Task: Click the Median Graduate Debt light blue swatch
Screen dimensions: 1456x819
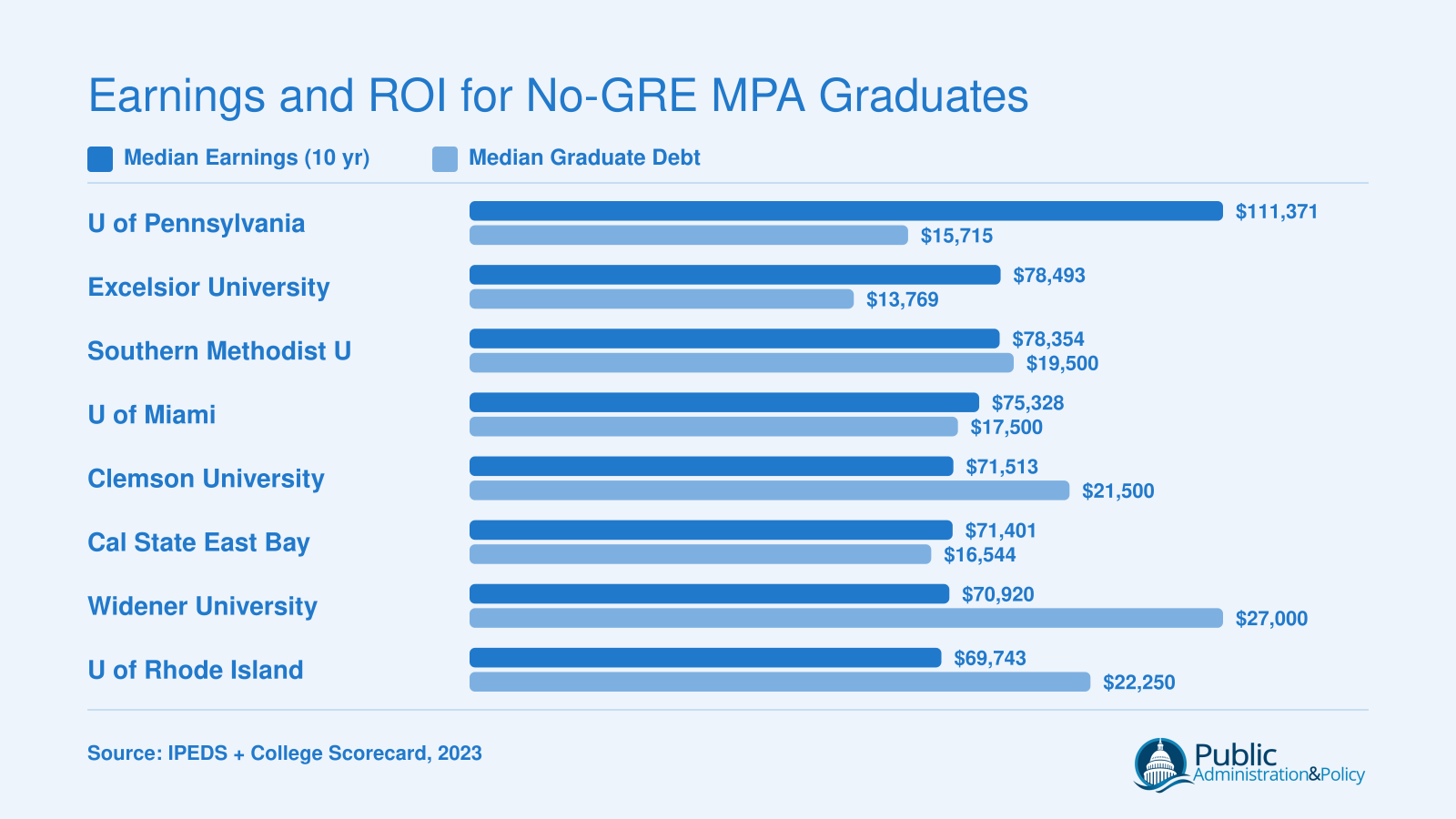Action: [x=445, y=158]
